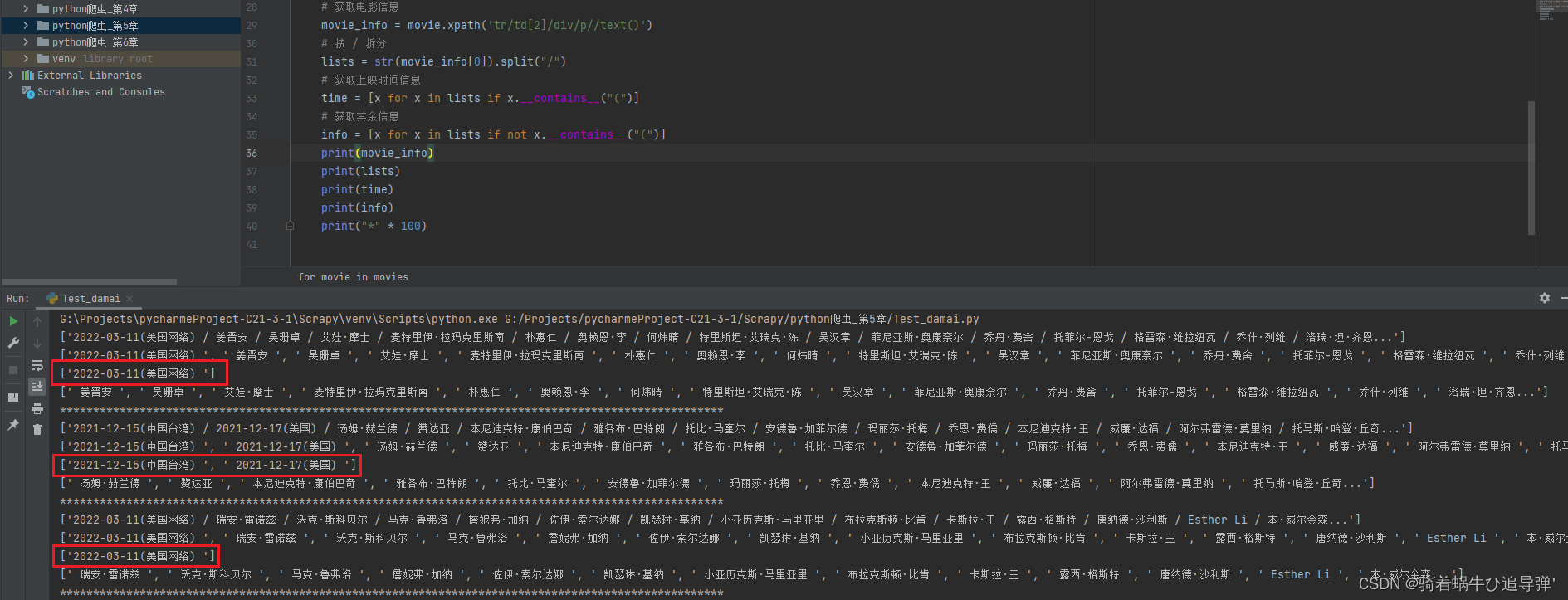
Task: Click the External Libraries bar-chart icon
Action: coord(28,76)
